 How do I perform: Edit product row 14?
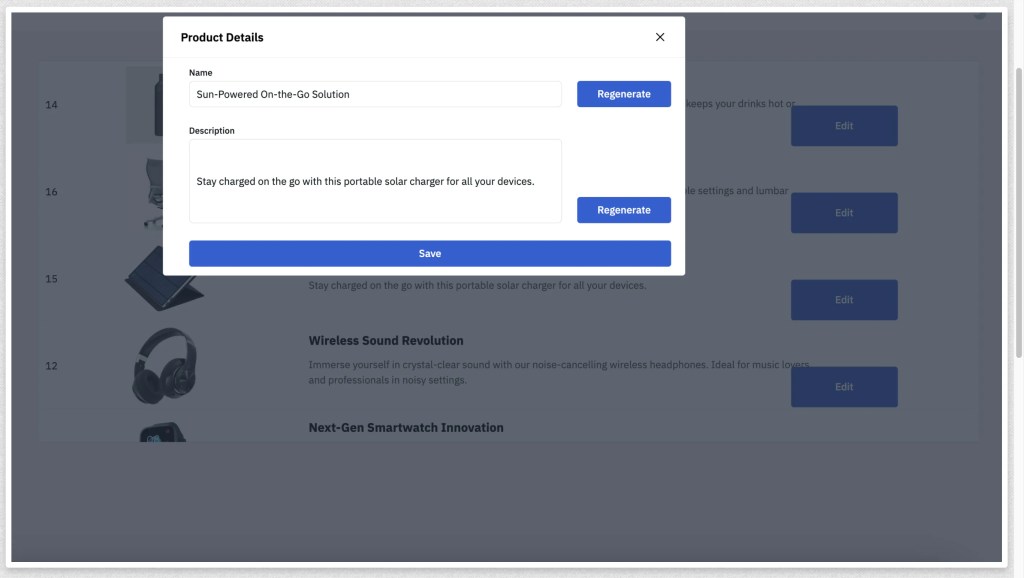point(844,125)
